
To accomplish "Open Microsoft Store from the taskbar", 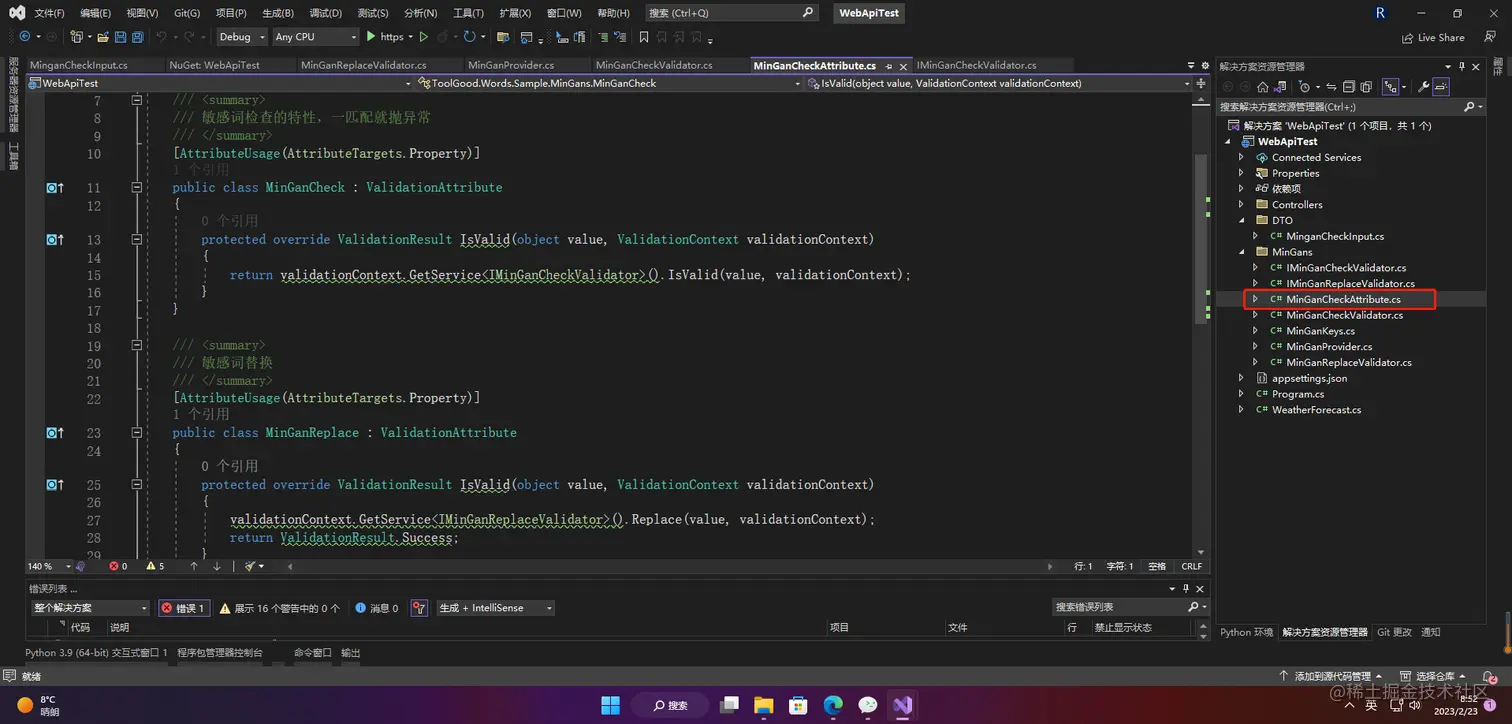I will click(798, 705).
